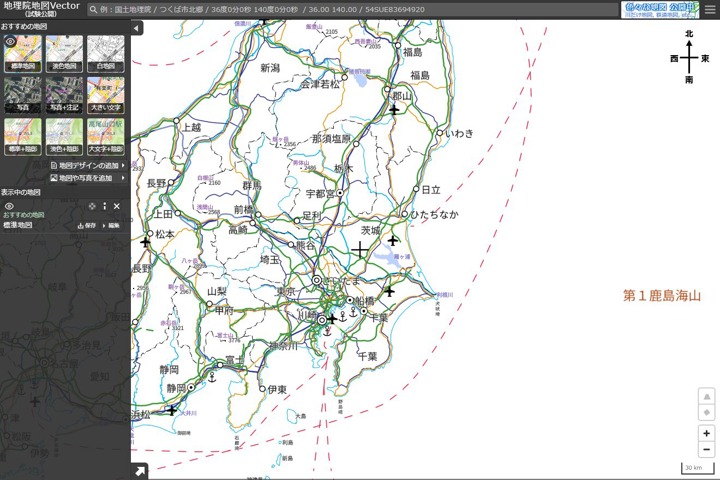
Task: Remove the displayed layer with X icon
Action: click(117, 206)
